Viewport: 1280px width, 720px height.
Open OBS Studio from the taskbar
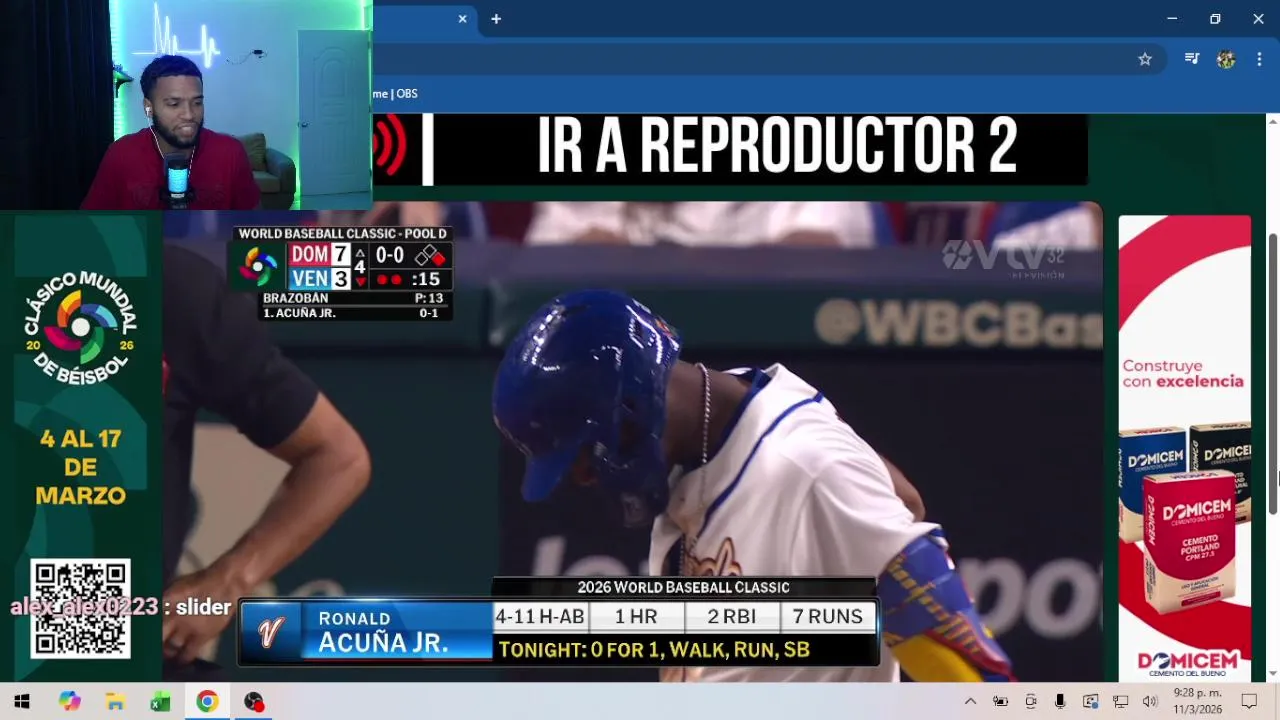(254, 701)
